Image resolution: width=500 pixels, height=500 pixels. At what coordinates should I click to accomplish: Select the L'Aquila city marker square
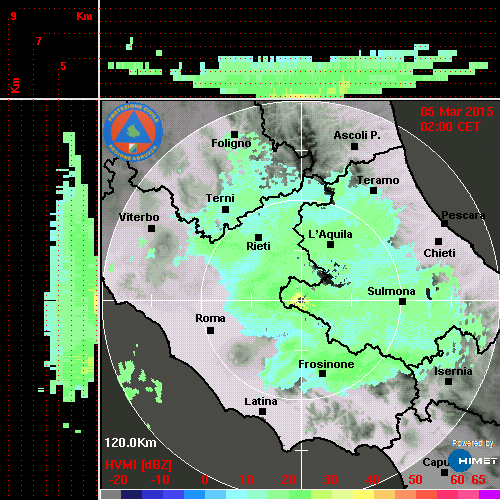pyautogui.click(x=330, y=245)
